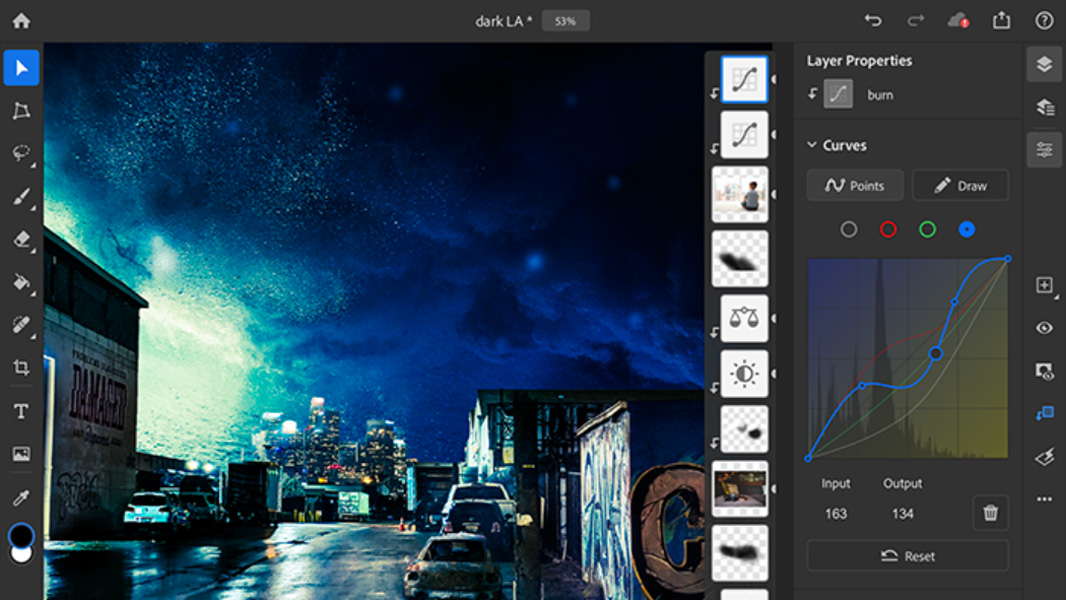This screenshot has width=1066, height=600.
Task: Select the sitting person layer thumbnail
Action: click(740, 194)
